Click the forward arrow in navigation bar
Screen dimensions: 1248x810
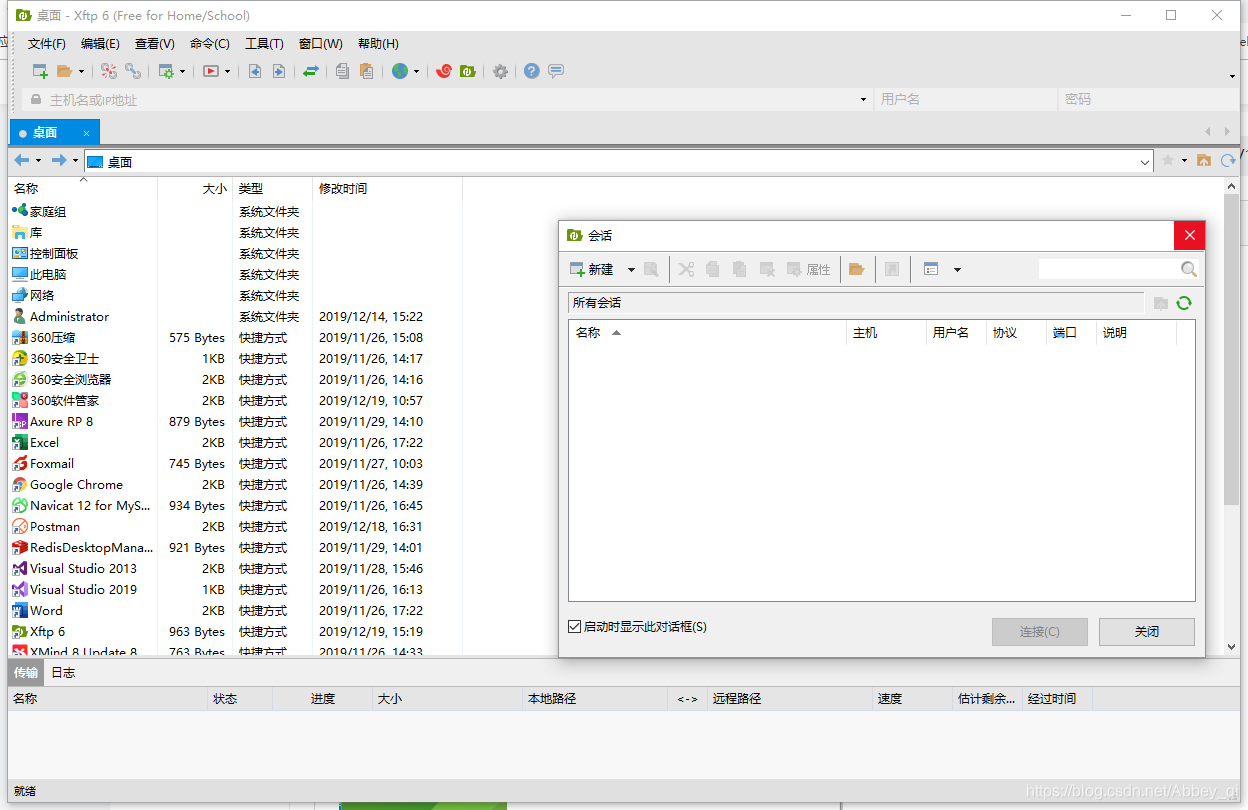59,160
